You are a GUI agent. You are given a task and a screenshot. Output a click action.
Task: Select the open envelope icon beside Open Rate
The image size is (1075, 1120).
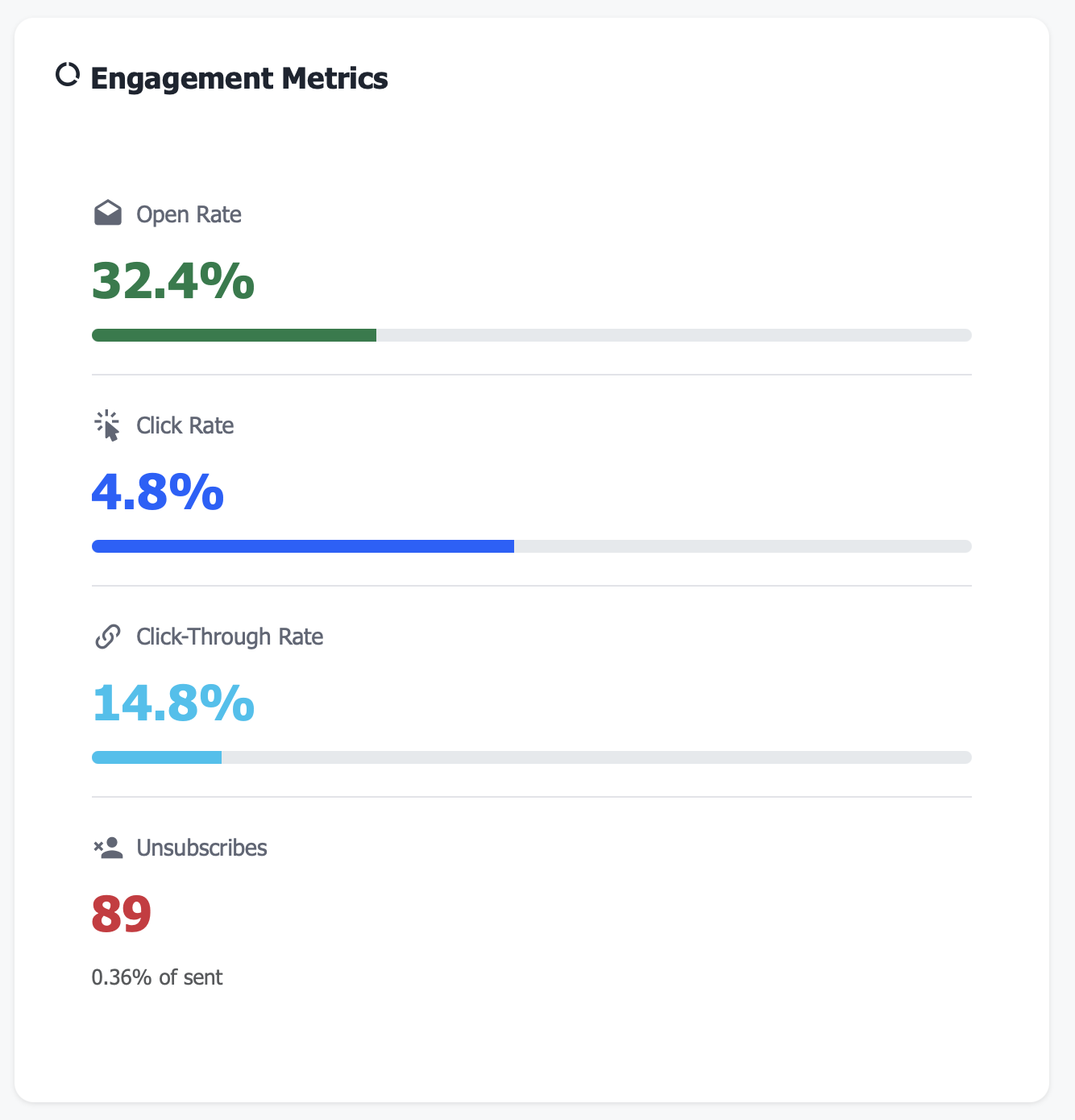click(107, 213)
